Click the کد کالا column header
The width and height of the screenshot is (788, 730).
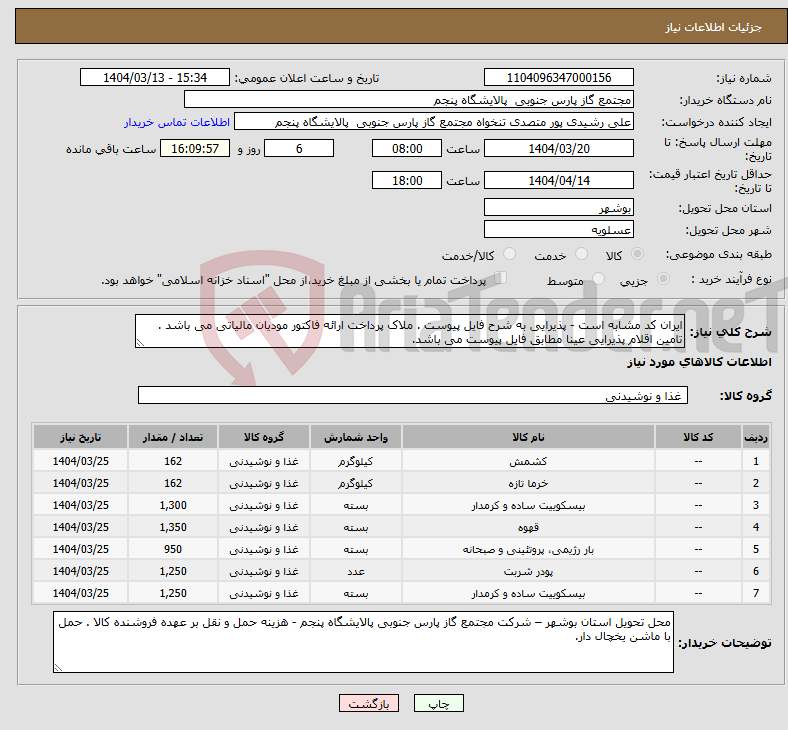698,437
